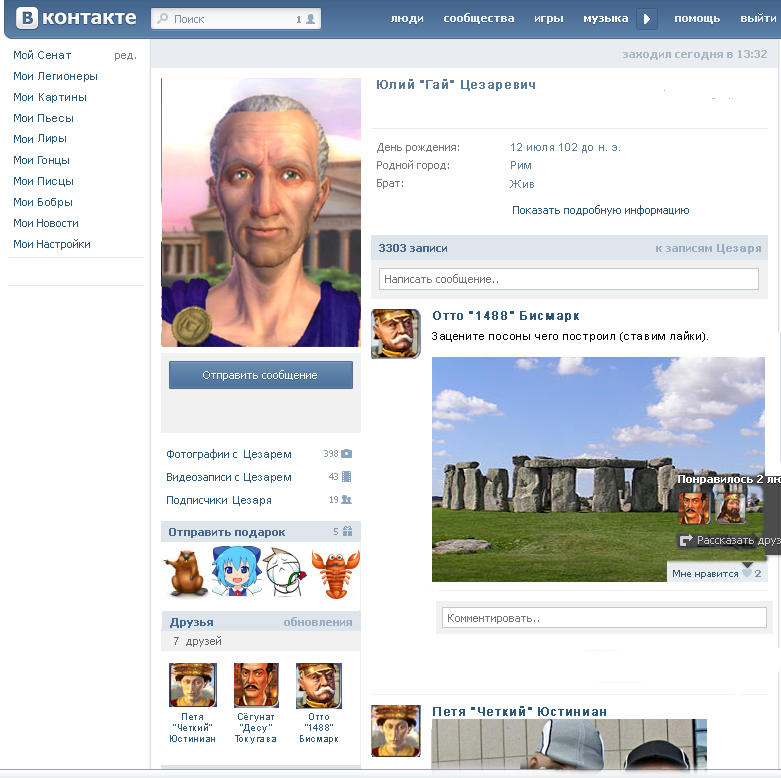
Task: Open Мои Бобры
Action: click(x=43, y=202)
